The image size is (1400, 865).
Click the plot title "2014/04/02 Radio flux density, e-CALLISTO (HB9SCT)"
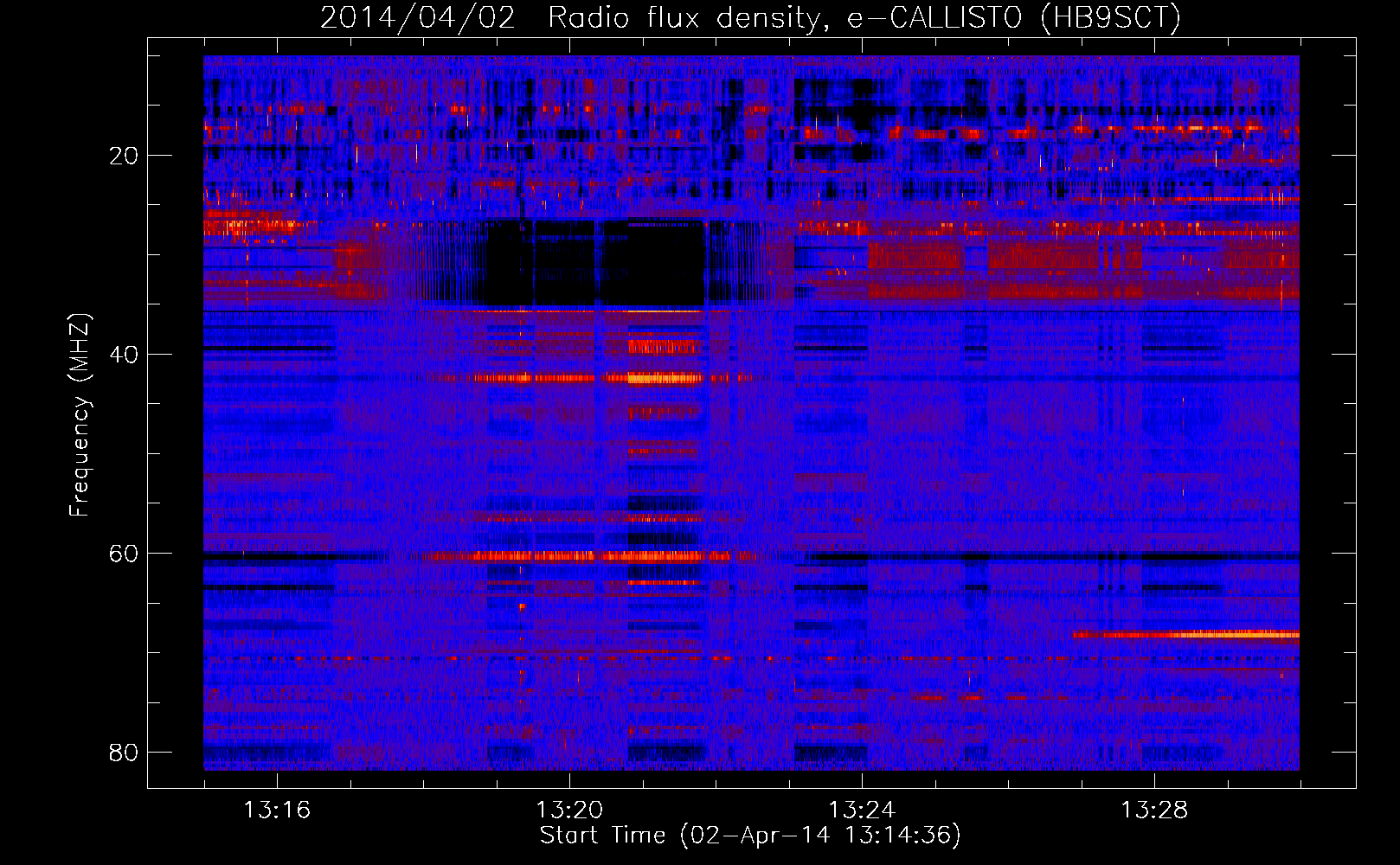[x=750, y=17]
